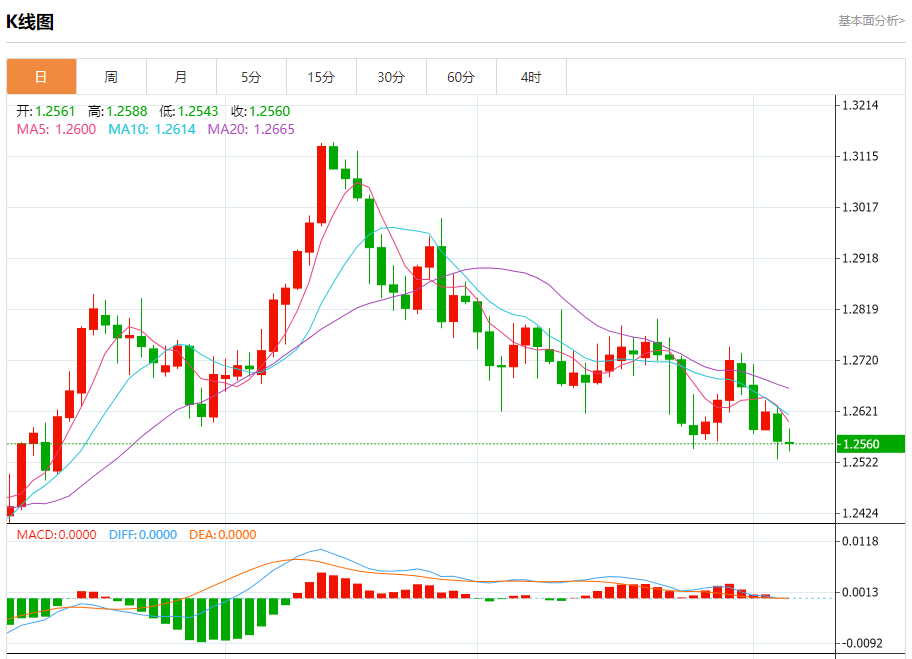This screenshot has height=659, width=912.
Task: Open the 4时 interval tab
Action: (531, 76)
